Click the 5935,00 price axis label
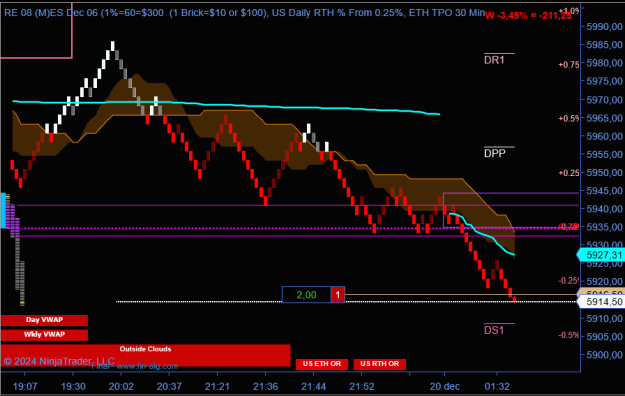Viewport: 625px width, 396px height. [x=604, y=227]
